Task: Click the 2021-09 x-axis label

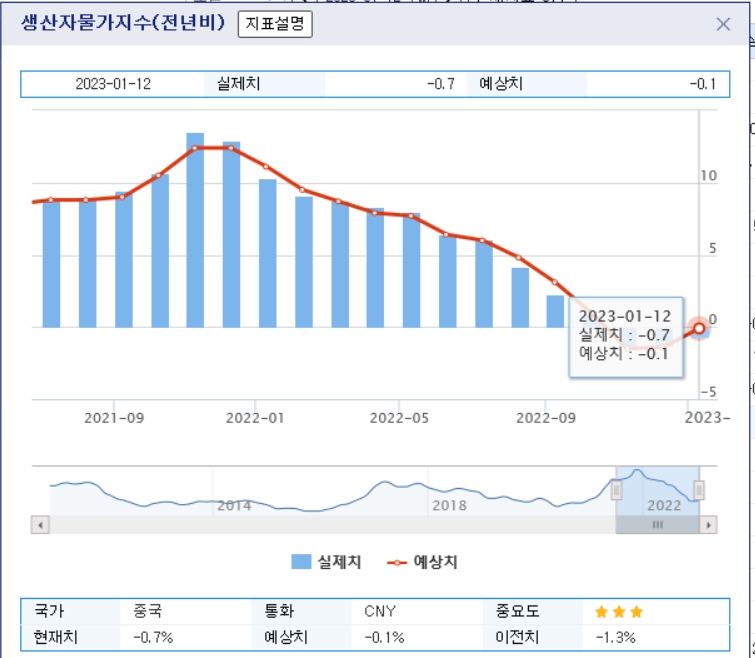Action: click(x=114, y=418)
